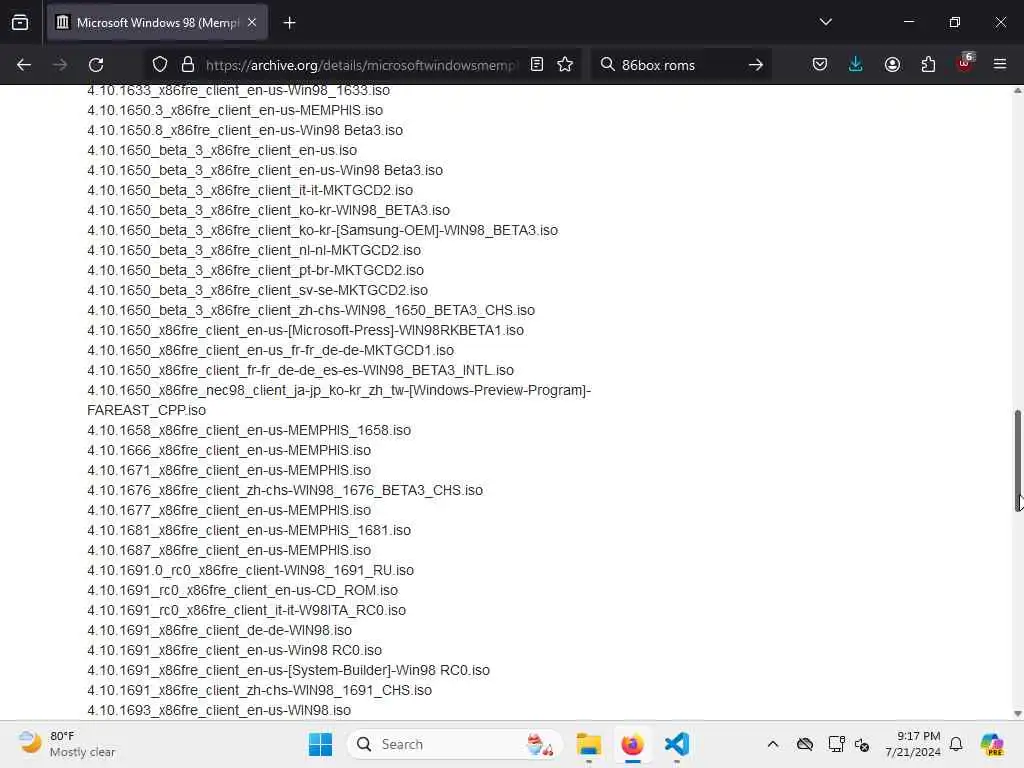Select 4.10.1693 en-us-WIN98.iso entry
The height and width of the screenshot is (768, 1024).
tap(219, 711)
